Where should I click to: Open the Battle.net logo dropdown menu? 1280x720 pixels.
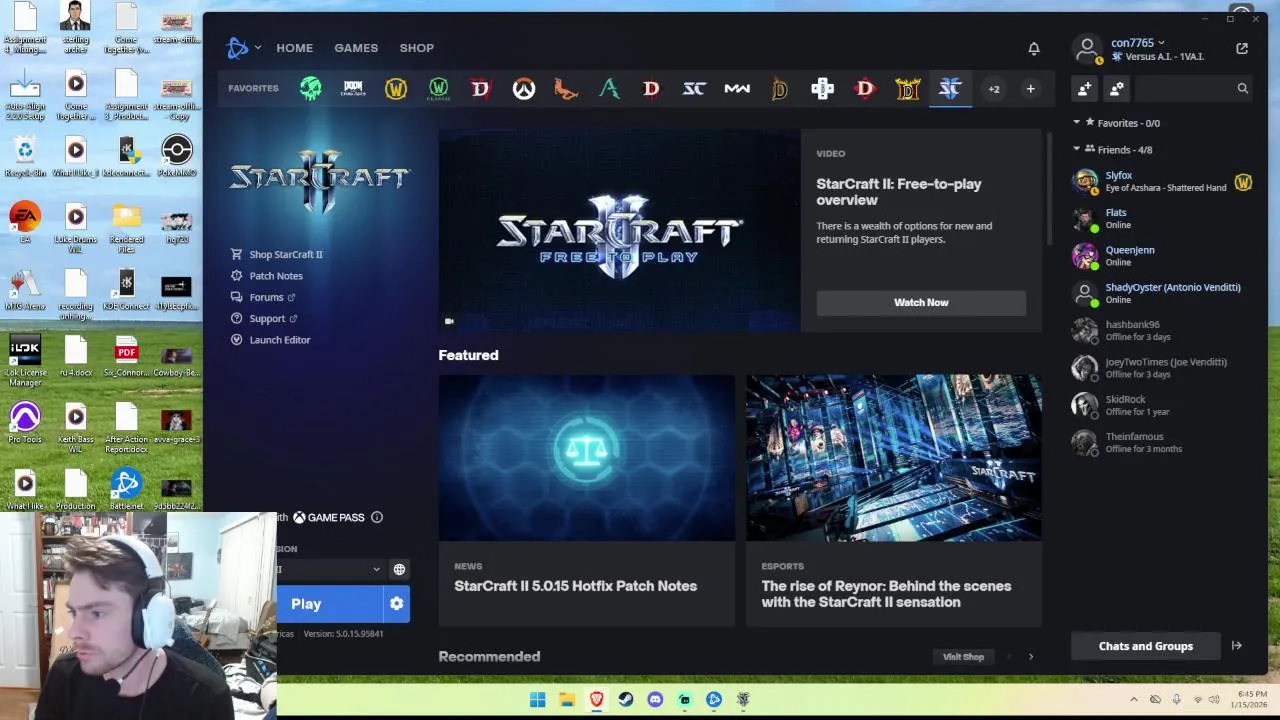243,48
